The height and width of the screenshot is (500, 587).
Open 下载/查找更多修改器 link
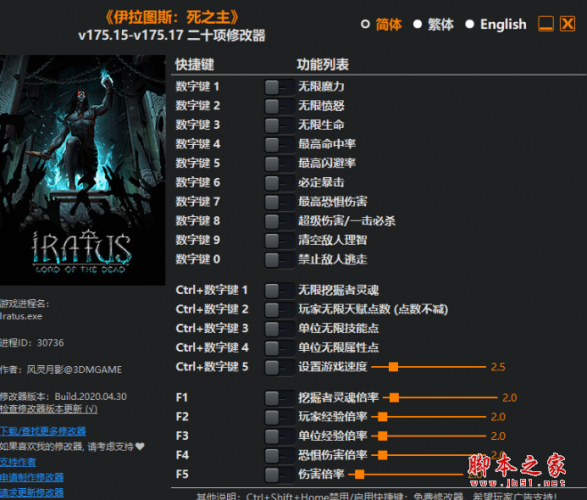click(43, 431)
